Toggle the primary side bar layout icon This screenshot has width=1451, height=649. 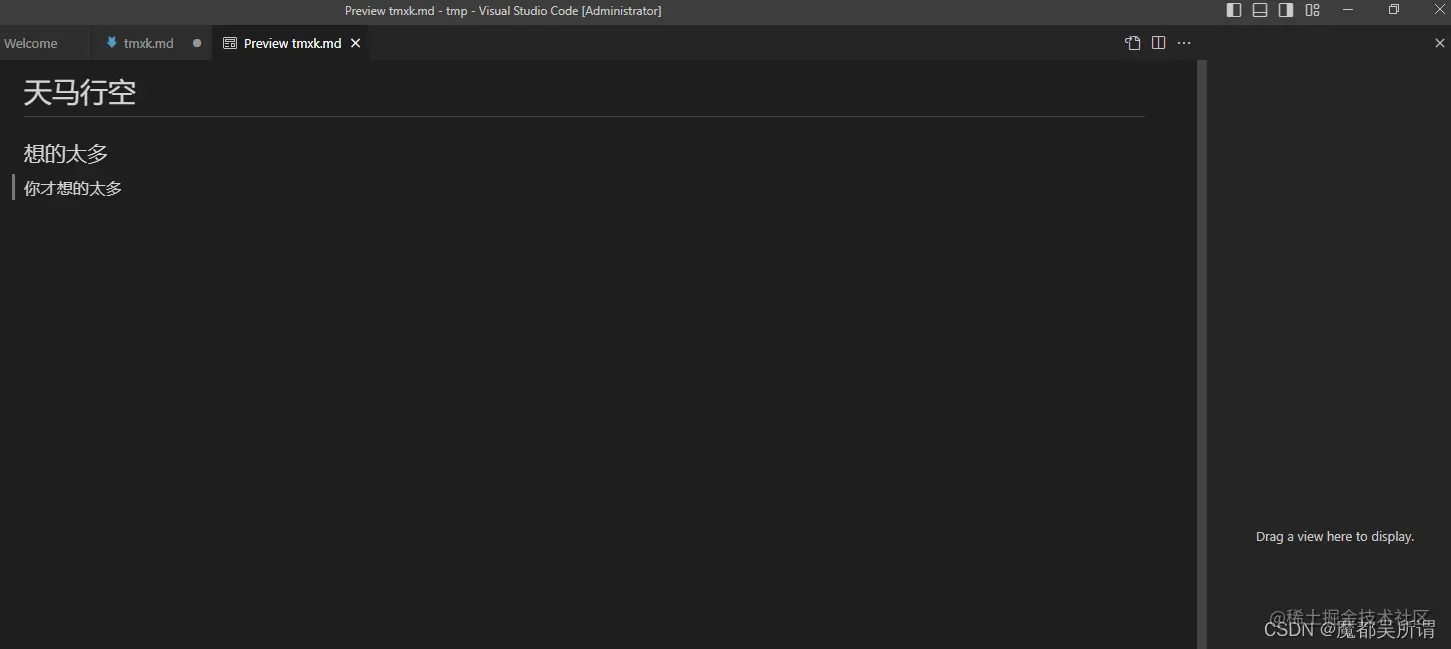click(1234, 10)
